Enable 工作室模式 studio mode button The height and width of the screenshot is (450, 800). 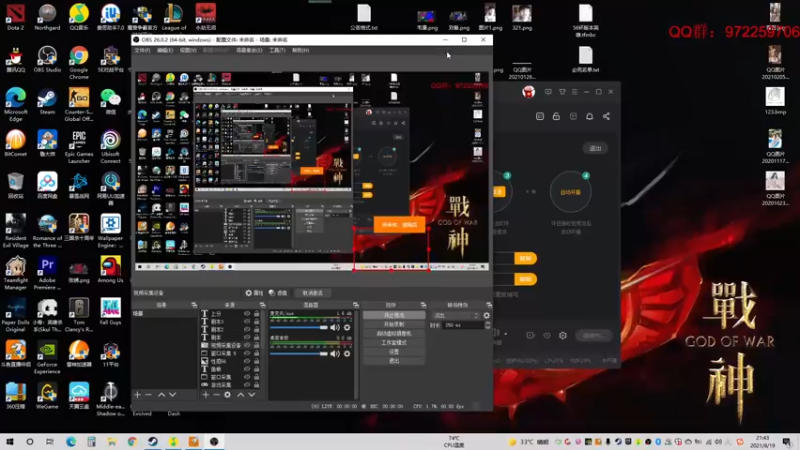coord(394,343)
